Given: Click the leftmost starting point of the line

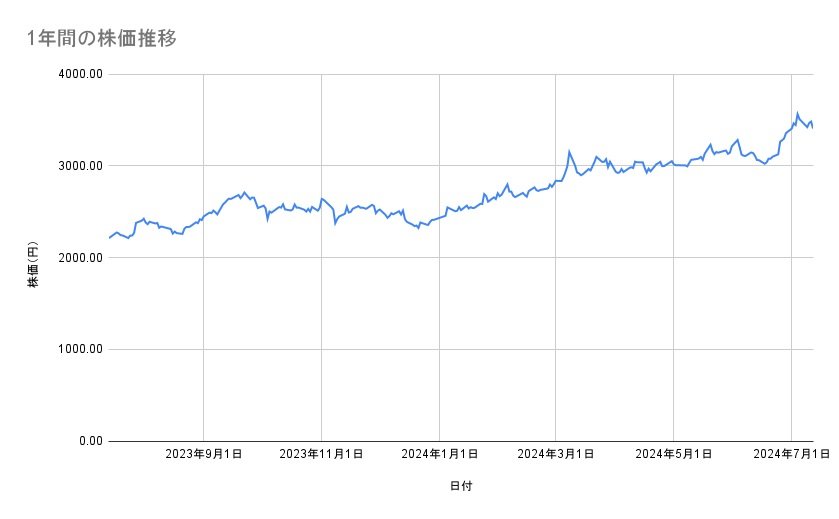Looking at the screenshot, I should coord(108,238).
